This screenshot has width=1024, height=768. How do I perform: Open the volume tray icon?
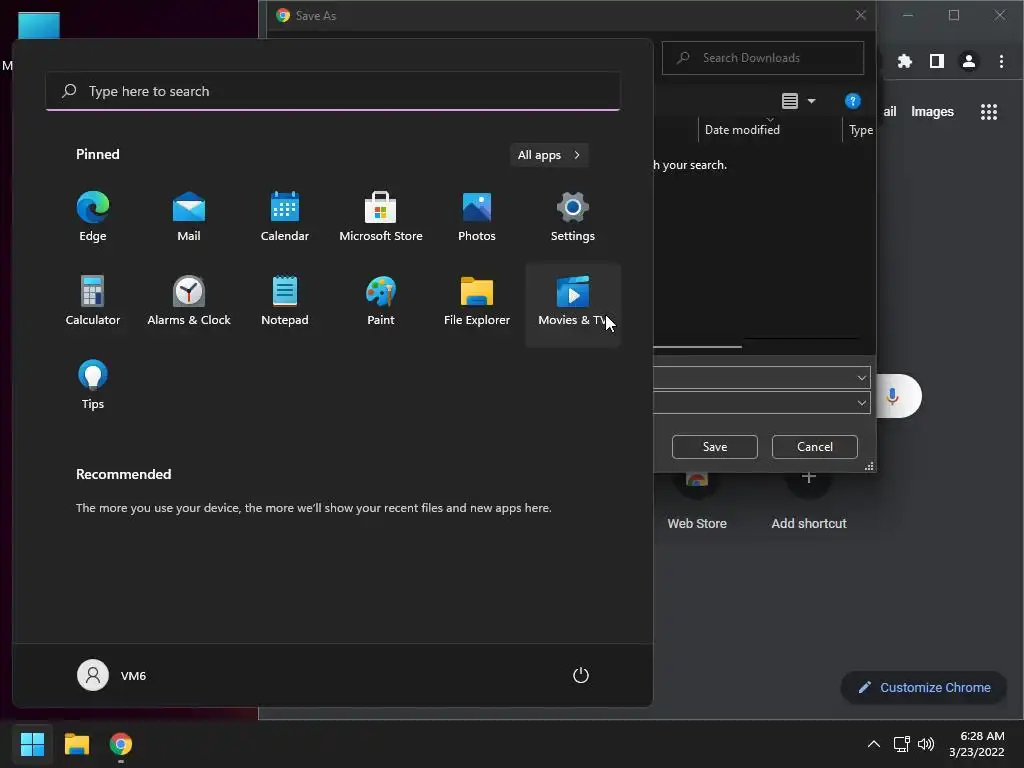926,744
